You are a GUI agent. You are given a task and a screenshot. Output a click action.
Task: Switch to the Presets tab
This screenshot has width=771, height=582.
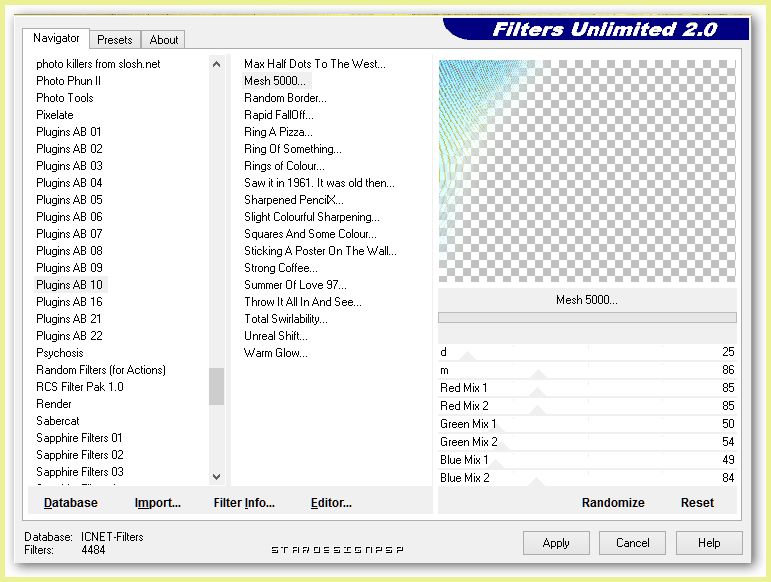point(115,40)
